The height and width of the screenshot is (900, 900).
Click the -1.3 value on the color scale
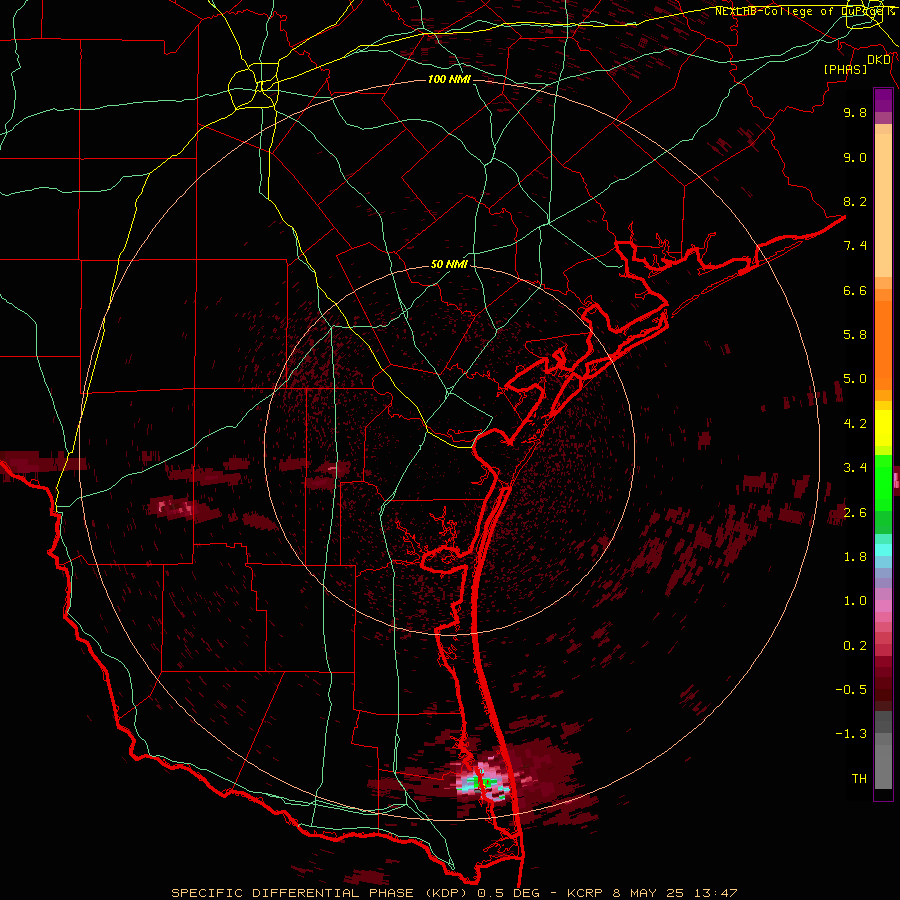point(851,734)
